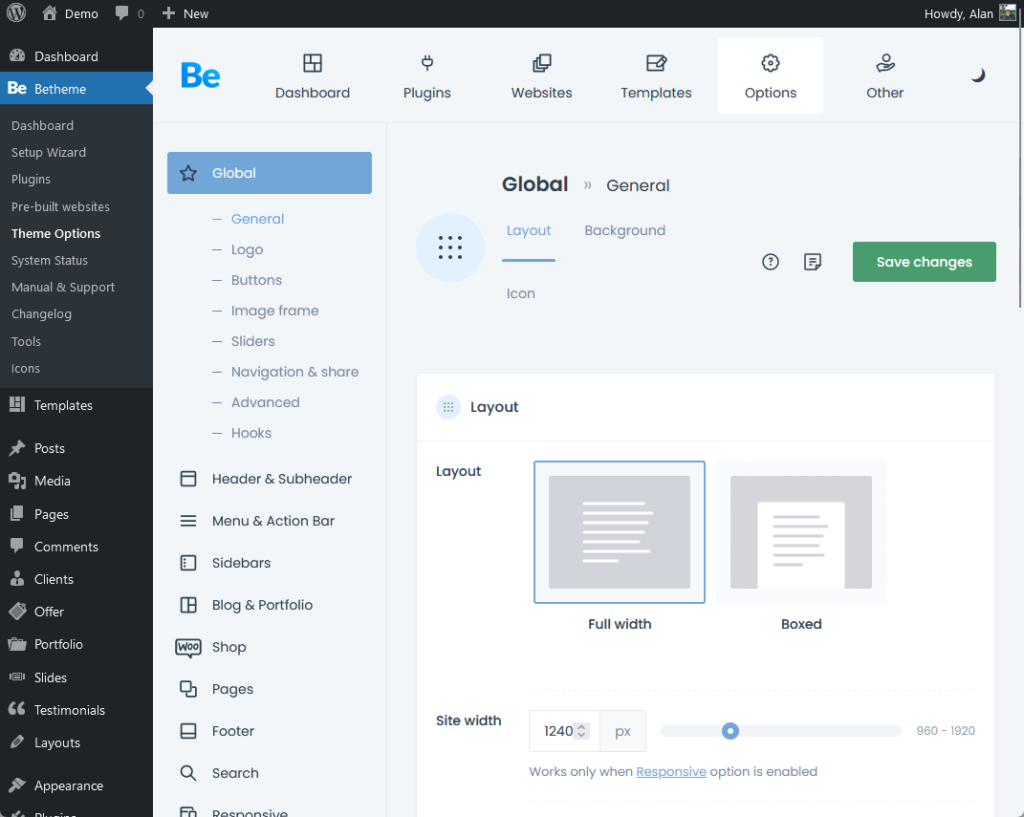Open Manual & Support in WP sidebar

63,287
